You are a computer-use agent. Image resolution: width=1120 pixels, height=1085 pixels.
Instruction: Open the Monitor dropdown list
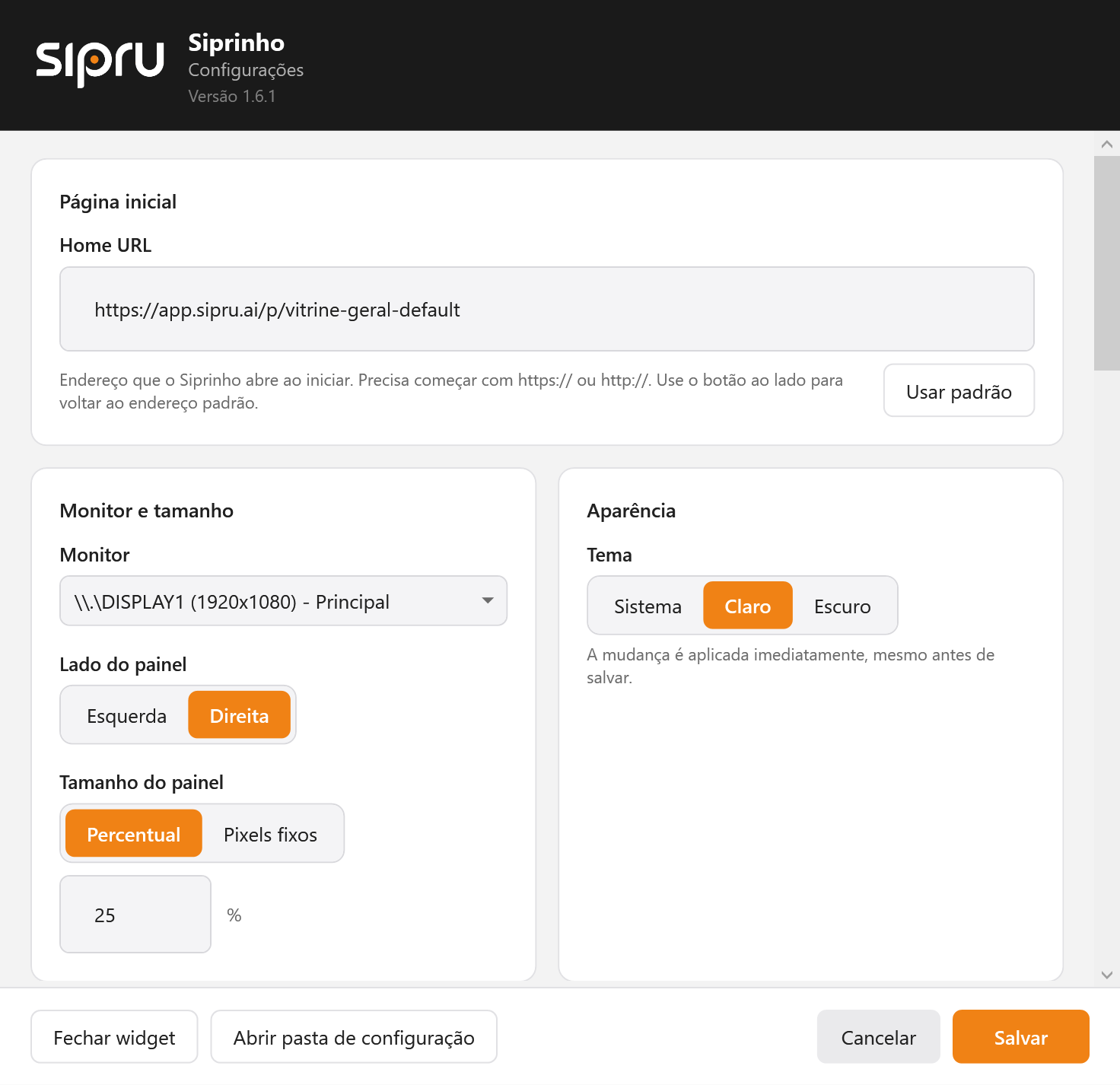click(284, 601)
